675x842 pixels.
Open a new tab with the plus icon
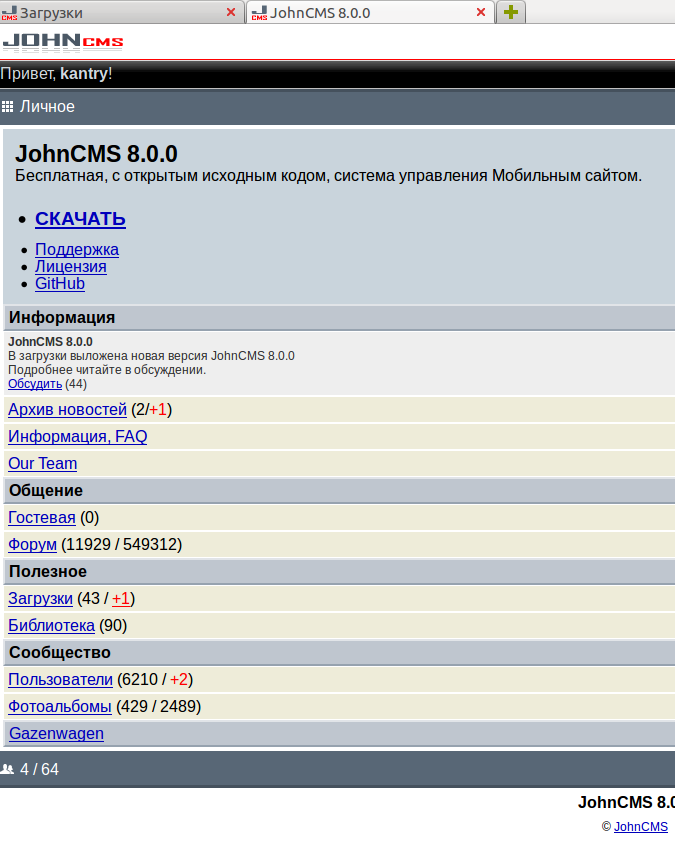point(511,12)
